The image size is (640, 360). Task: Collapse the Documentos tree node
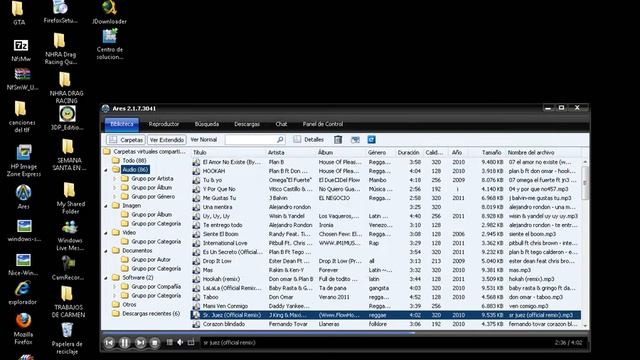click(x=107, y=251)
